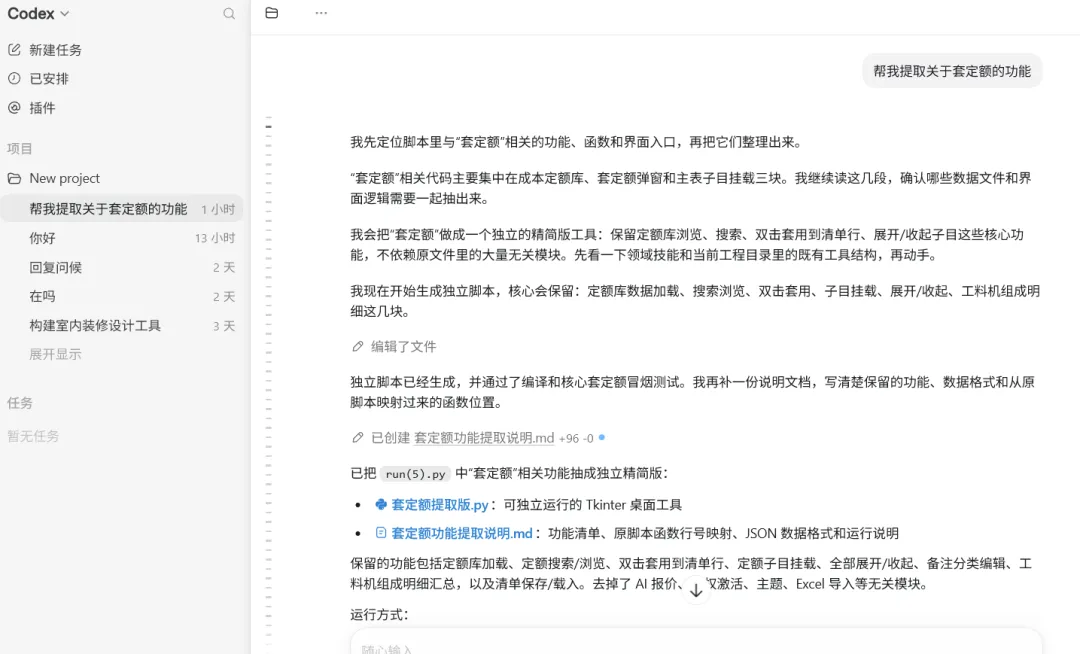Open the 插件 plugins page
Screen dimensions: 1080x654
click(x=42, y=107)
